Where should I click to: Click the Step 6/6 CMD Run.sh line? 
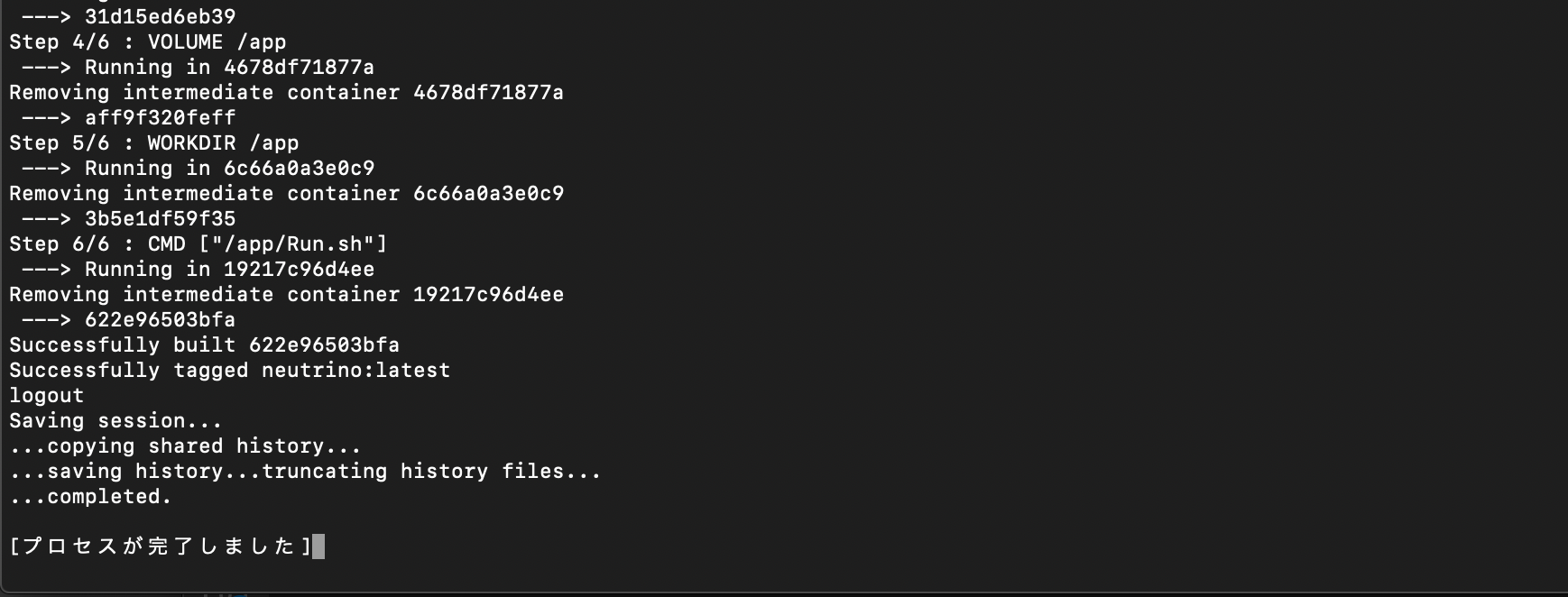[x=198, y=244]
